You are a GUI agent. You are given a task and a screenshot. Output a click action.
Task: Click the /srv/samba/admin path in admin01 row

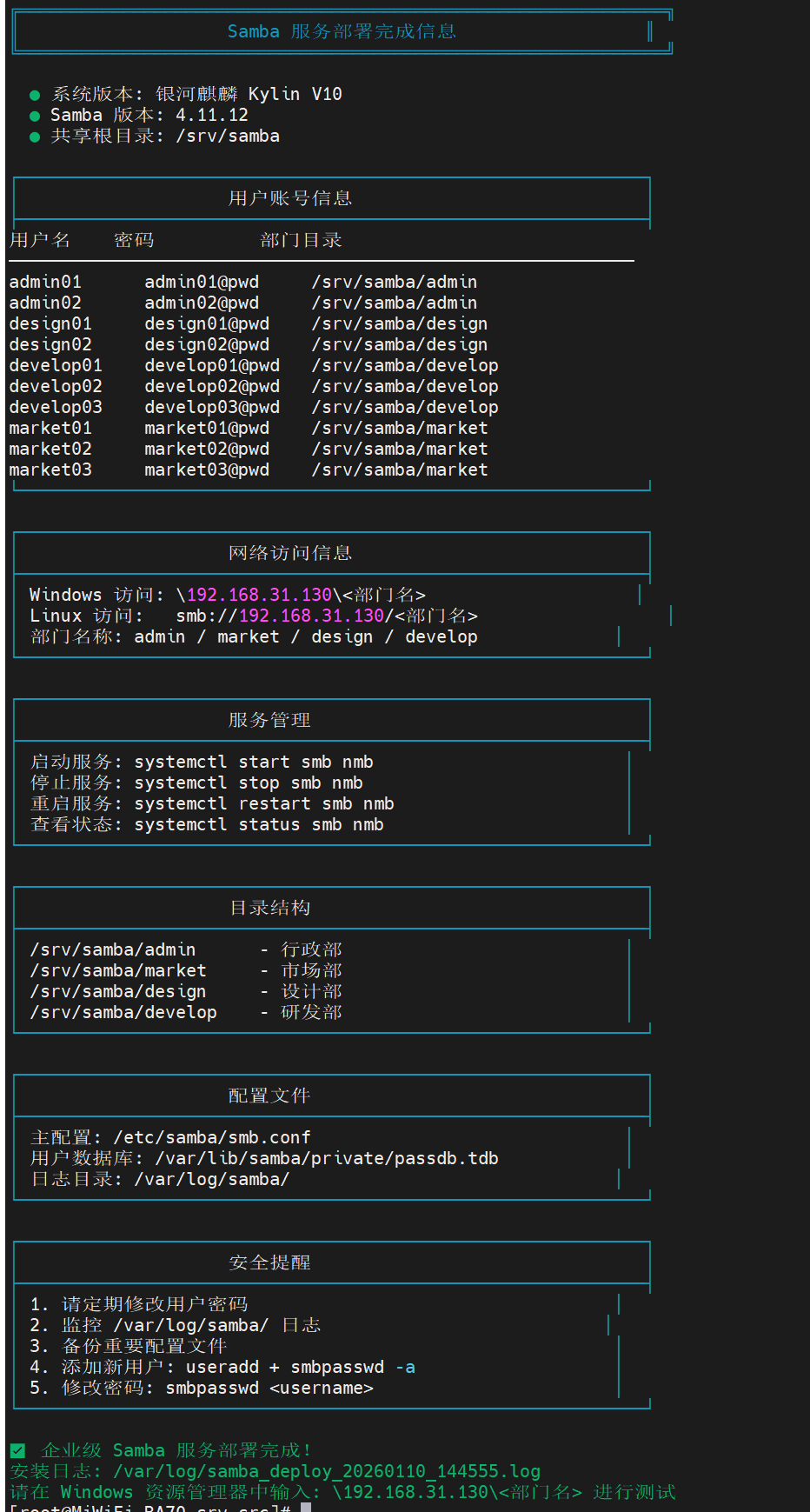(395, 282)
